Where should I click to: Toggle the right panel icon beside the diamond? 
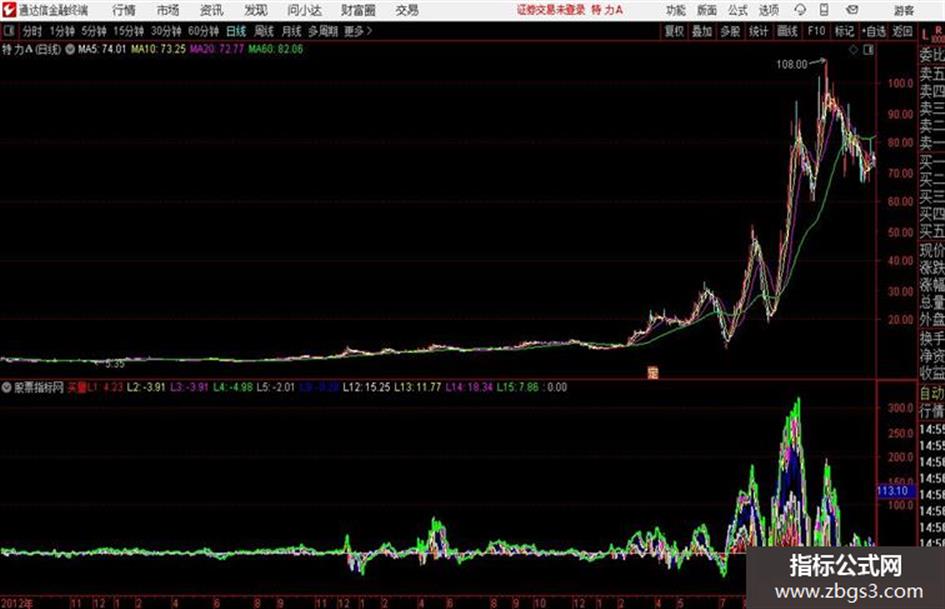tap(868, 50)
